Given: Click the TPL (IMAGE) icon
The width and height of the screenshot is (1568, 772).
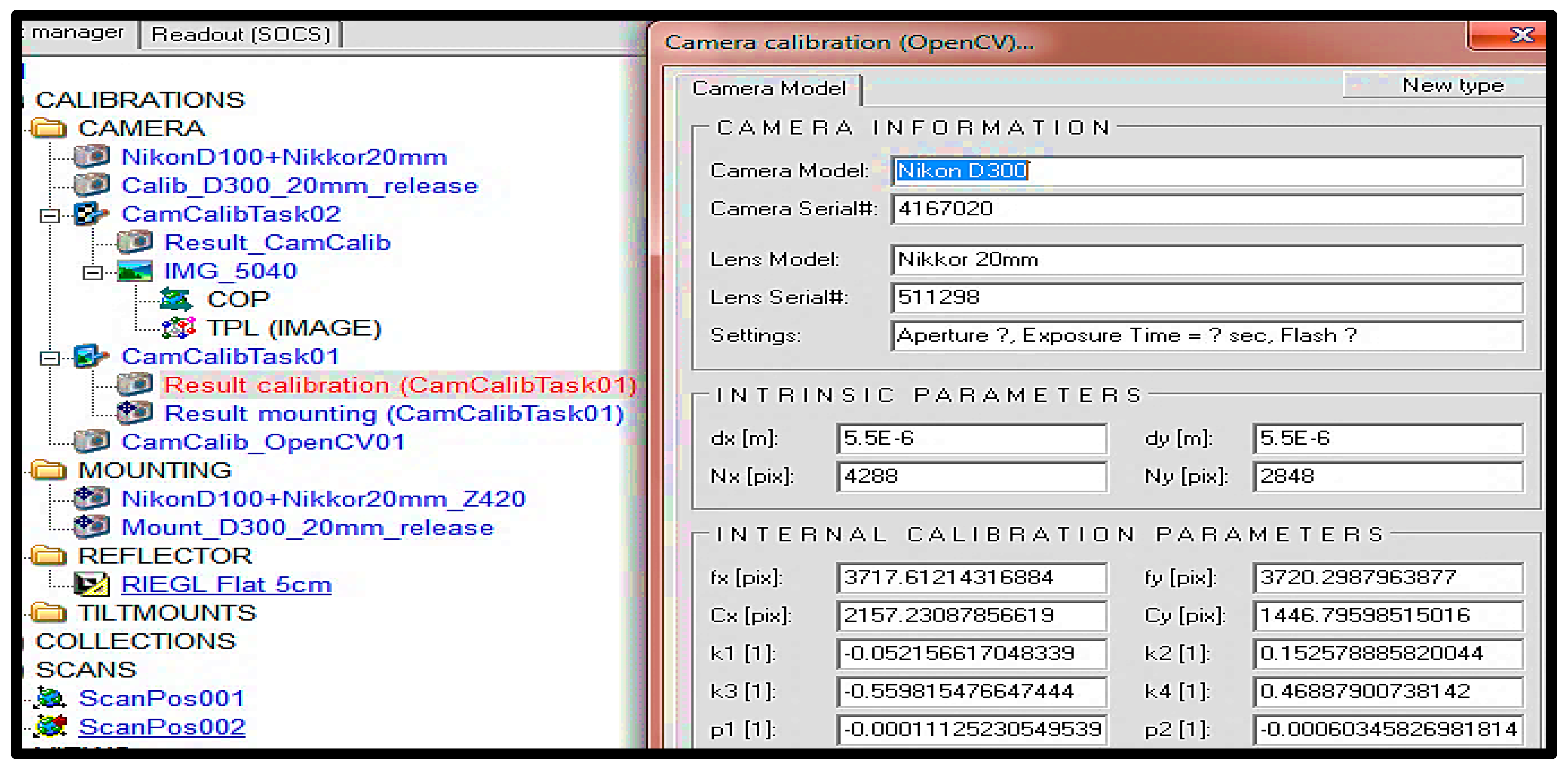Looking at the screenshot, I should (178, 328).
